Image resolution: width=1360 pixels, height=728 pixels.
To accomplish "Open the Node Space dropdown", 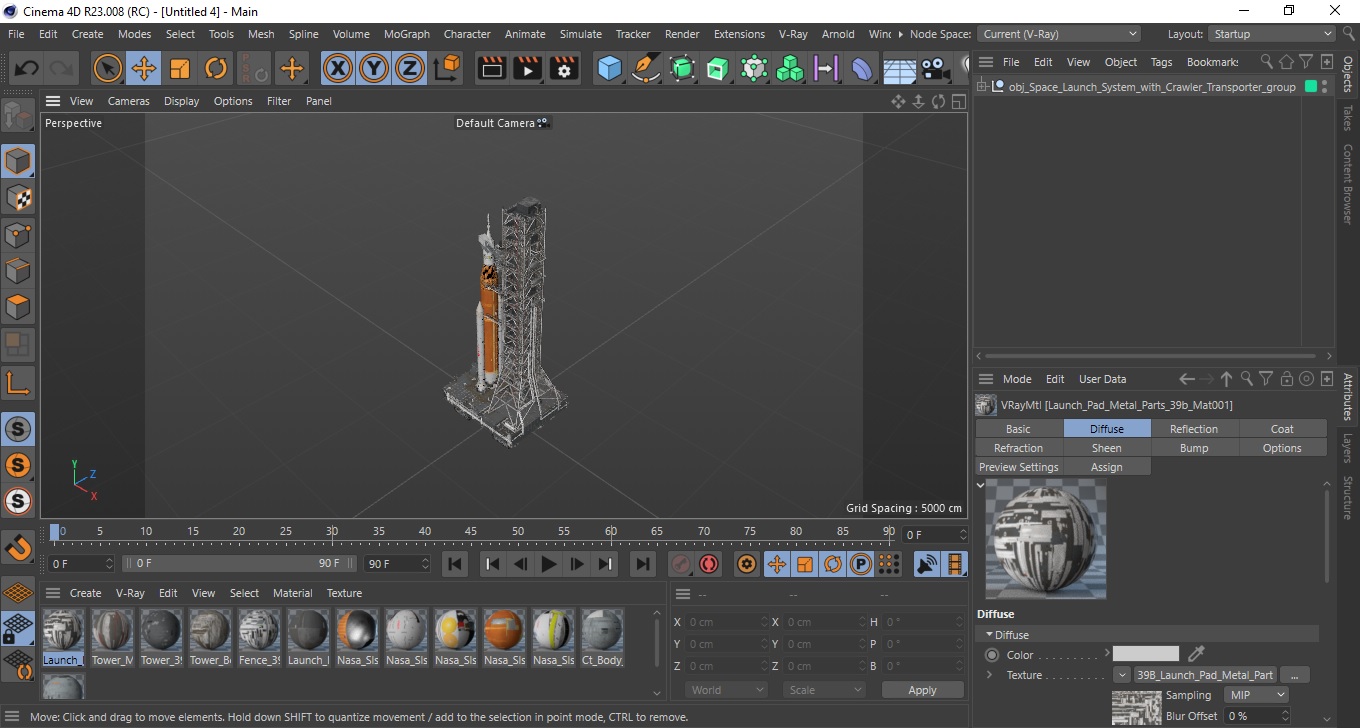I will tap(1058, 34).
